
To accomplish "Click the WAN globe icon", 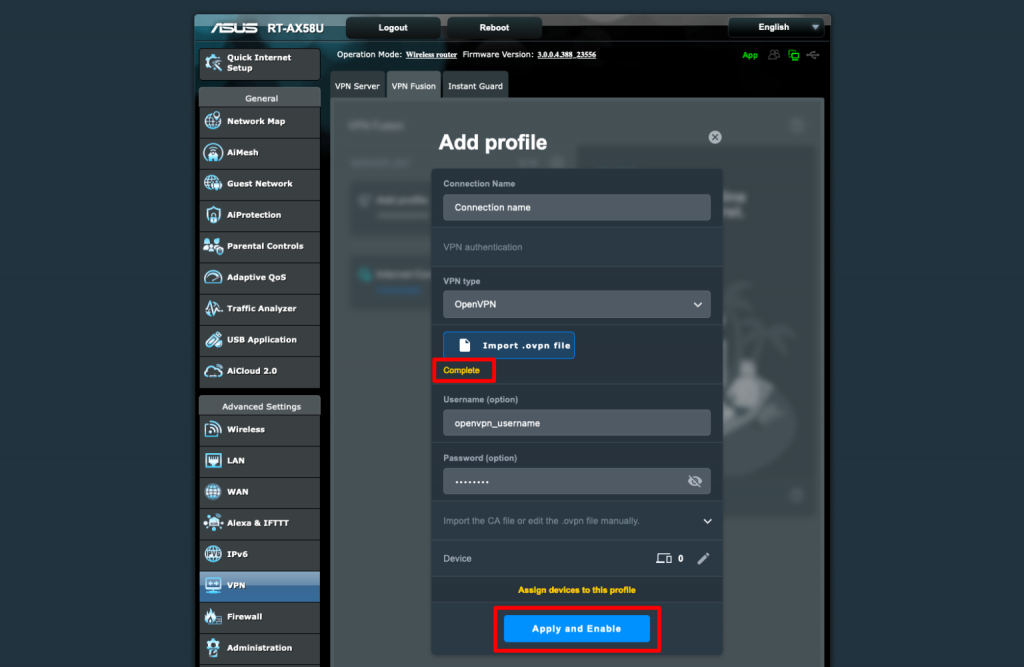I will 213,491.
